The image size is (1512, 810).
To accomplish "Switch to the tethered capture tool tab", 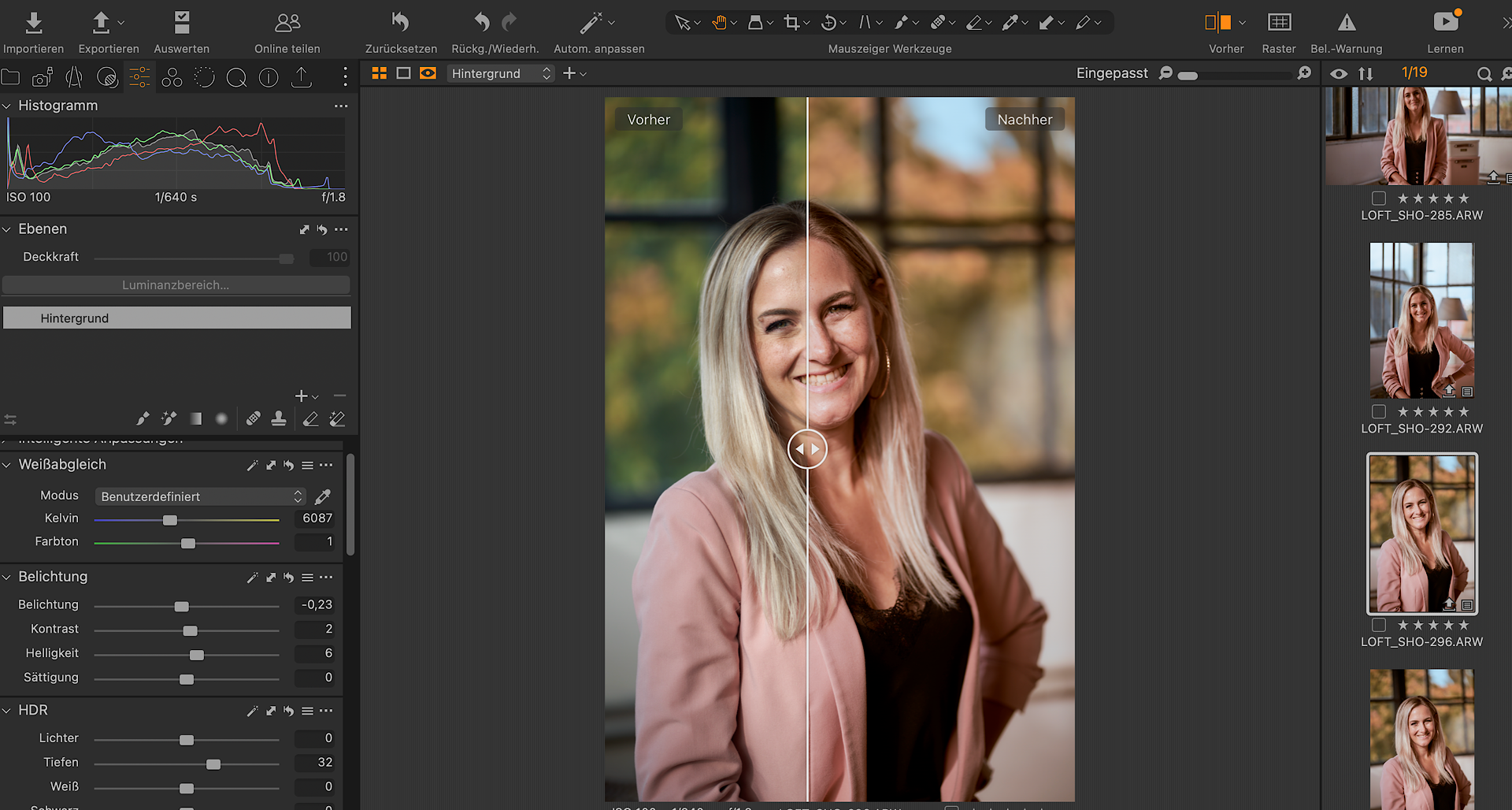I will (x=43, y=77).
